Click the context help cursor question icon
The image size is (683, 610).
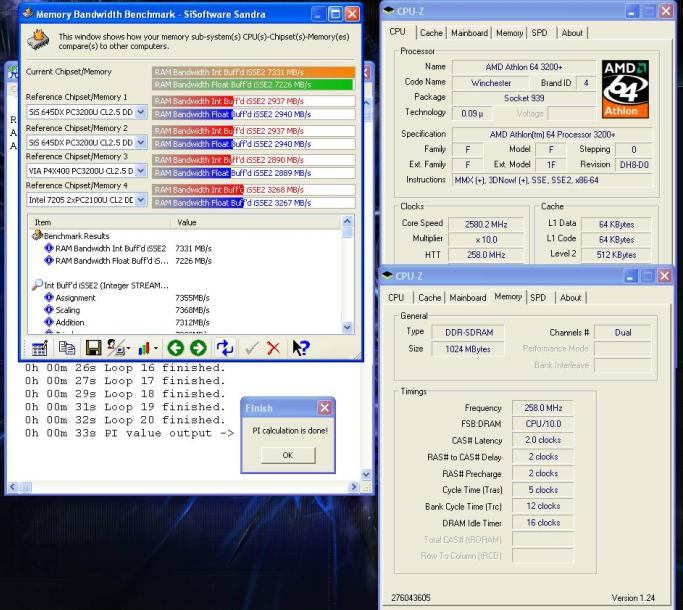coord(301,348)
